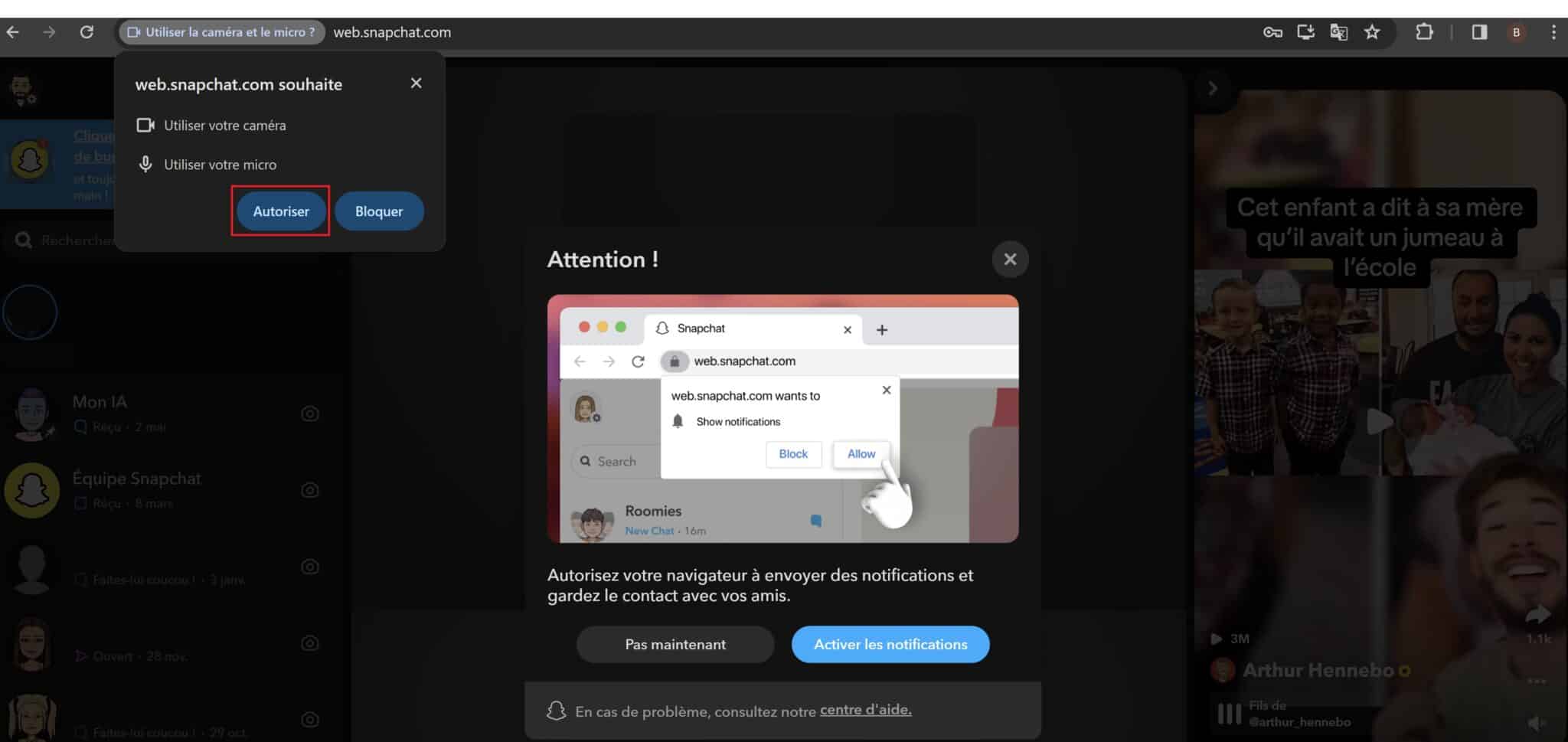Click the translate page icon

tap(1338, 32)
